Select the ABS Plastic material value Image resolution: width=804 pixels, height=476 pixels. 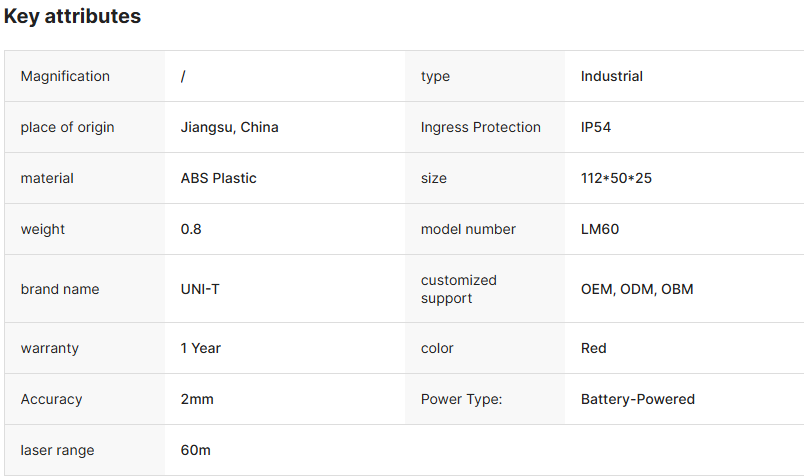pos(218,178)
